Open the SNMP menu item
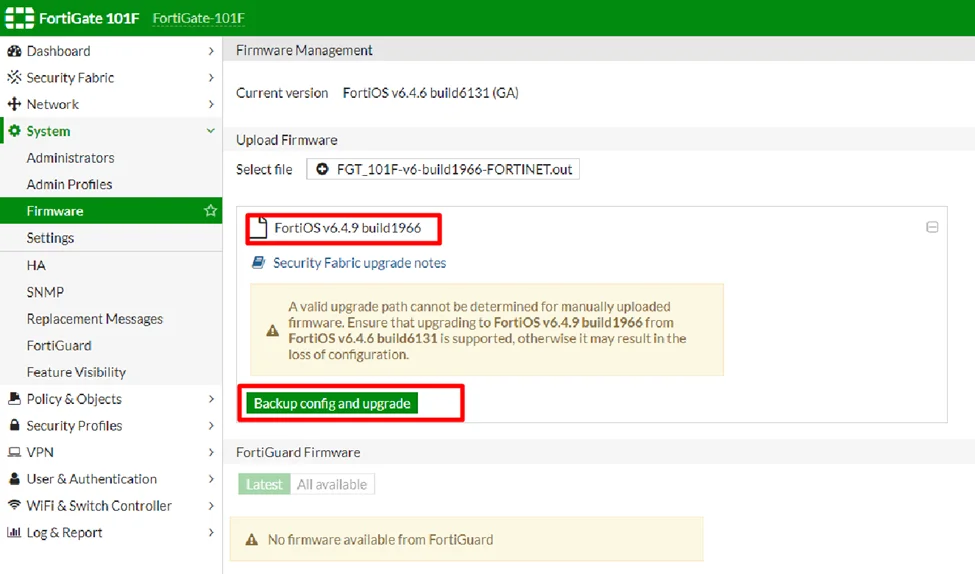The width and height of the screenshot is (975, 574). pos(45,292)
